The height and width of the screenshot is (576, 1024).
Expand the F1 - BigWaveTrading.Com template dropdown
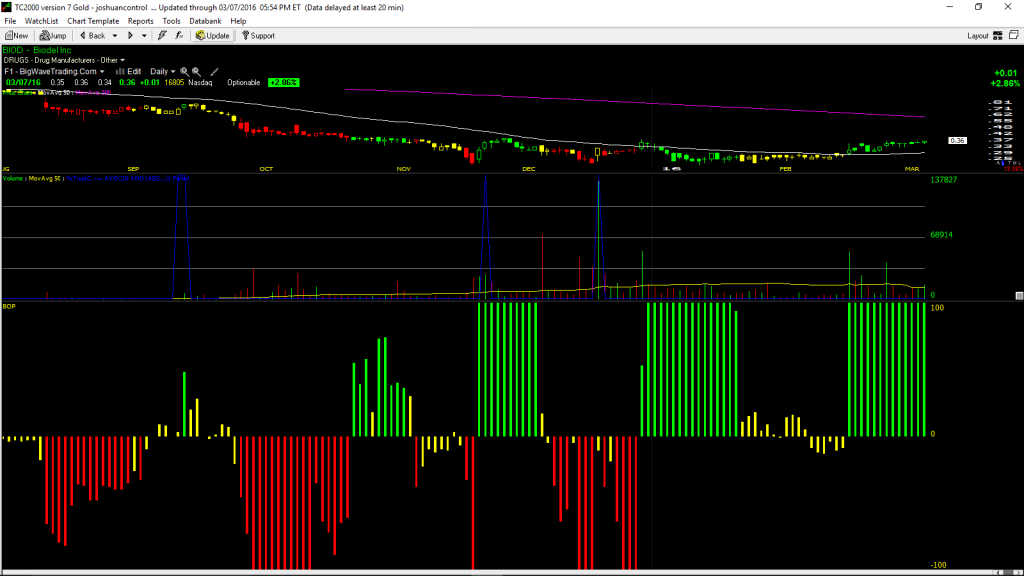[102, 72]
